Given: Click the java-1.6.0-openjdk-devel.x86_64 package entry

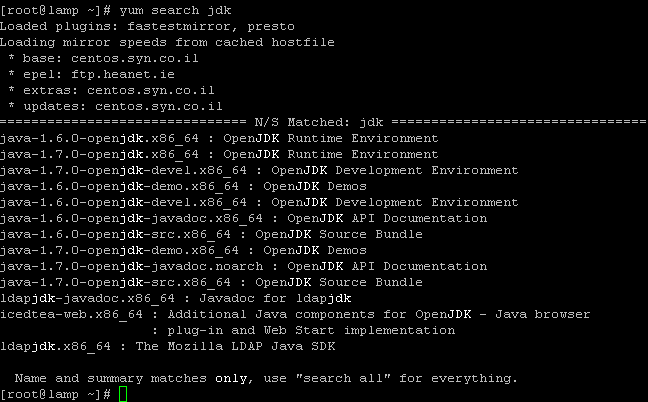Looking at the screenshot, I should (259, 202).
